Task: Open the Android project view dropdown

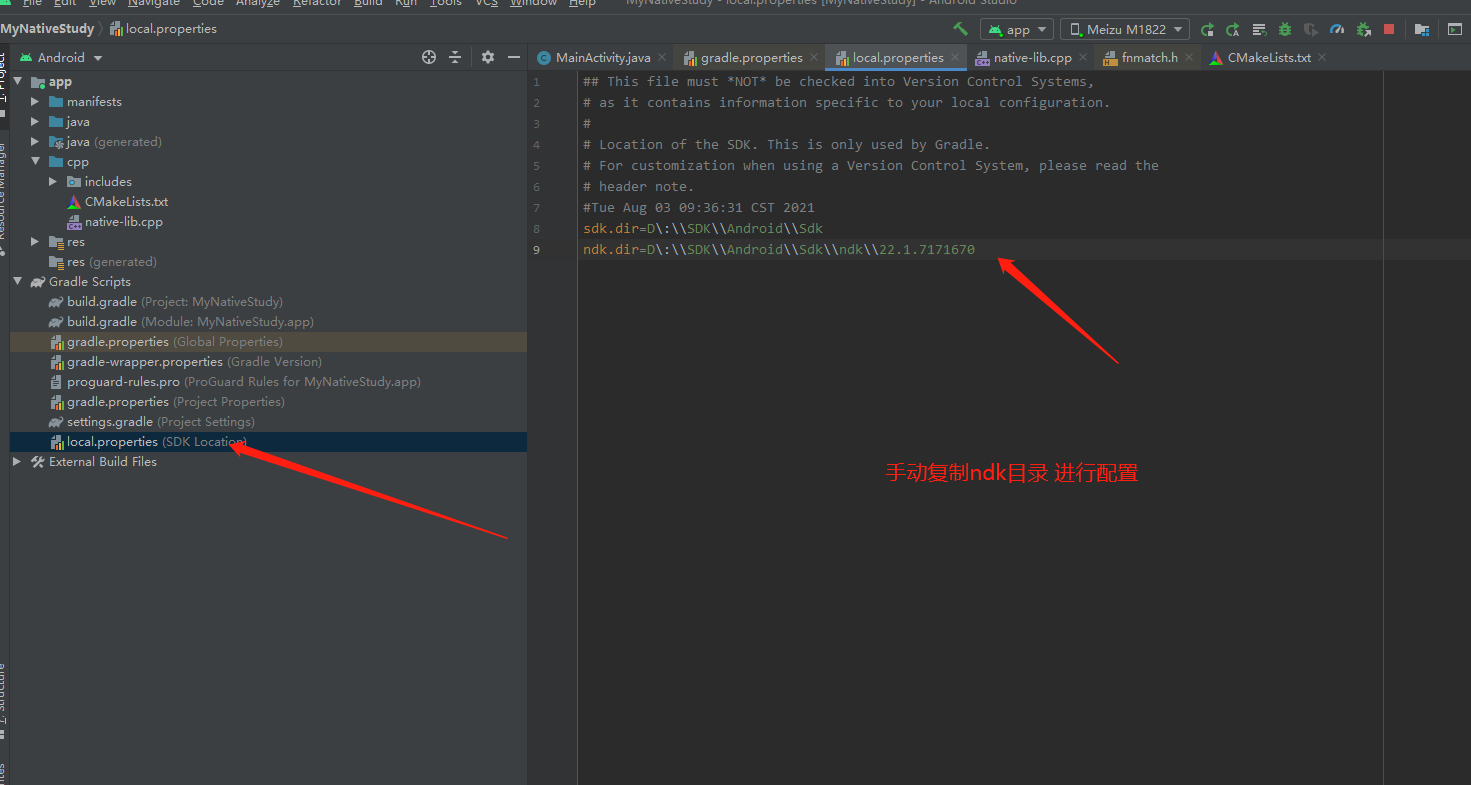Action: point(61,57)
